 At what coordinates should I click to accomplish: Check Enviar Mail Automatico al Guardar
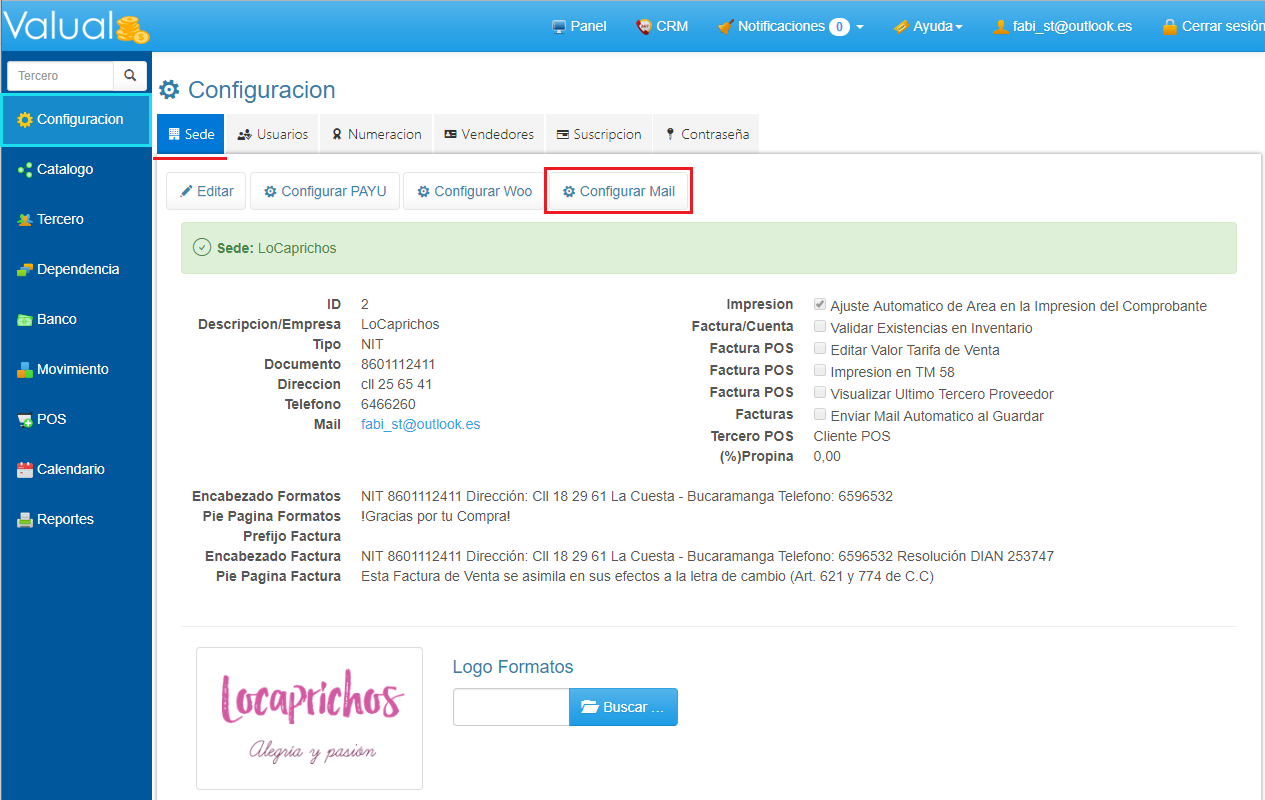point(820,415)
